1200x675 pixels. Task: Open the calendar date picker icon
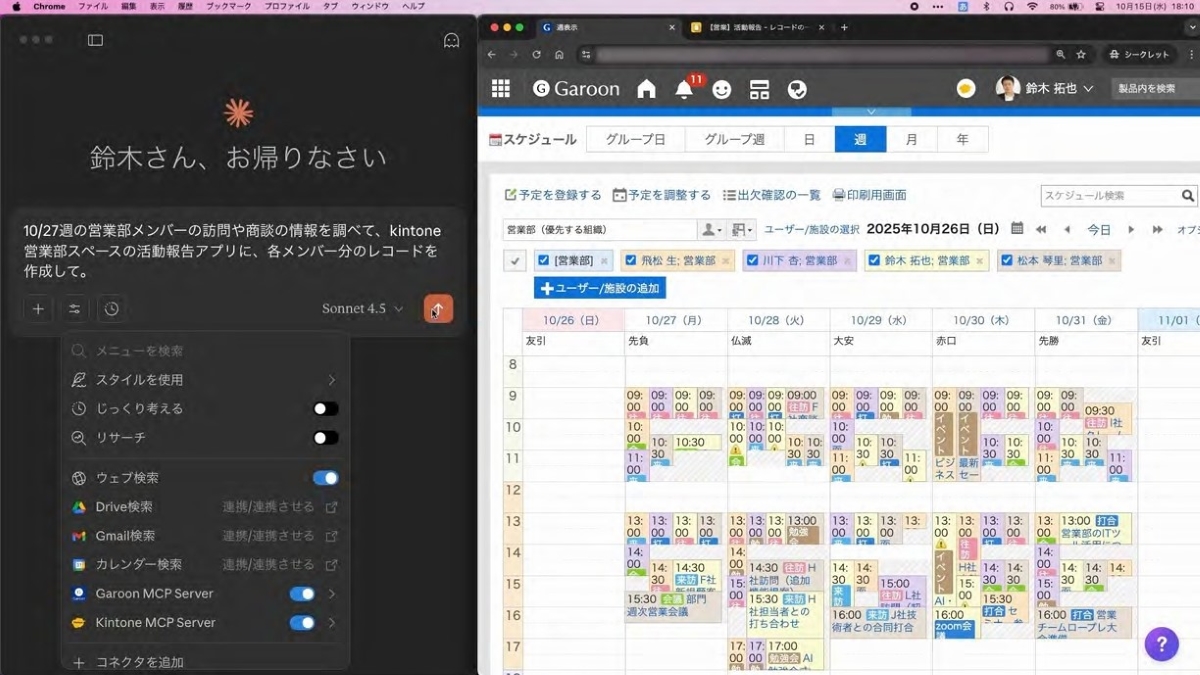[1017, 229]
